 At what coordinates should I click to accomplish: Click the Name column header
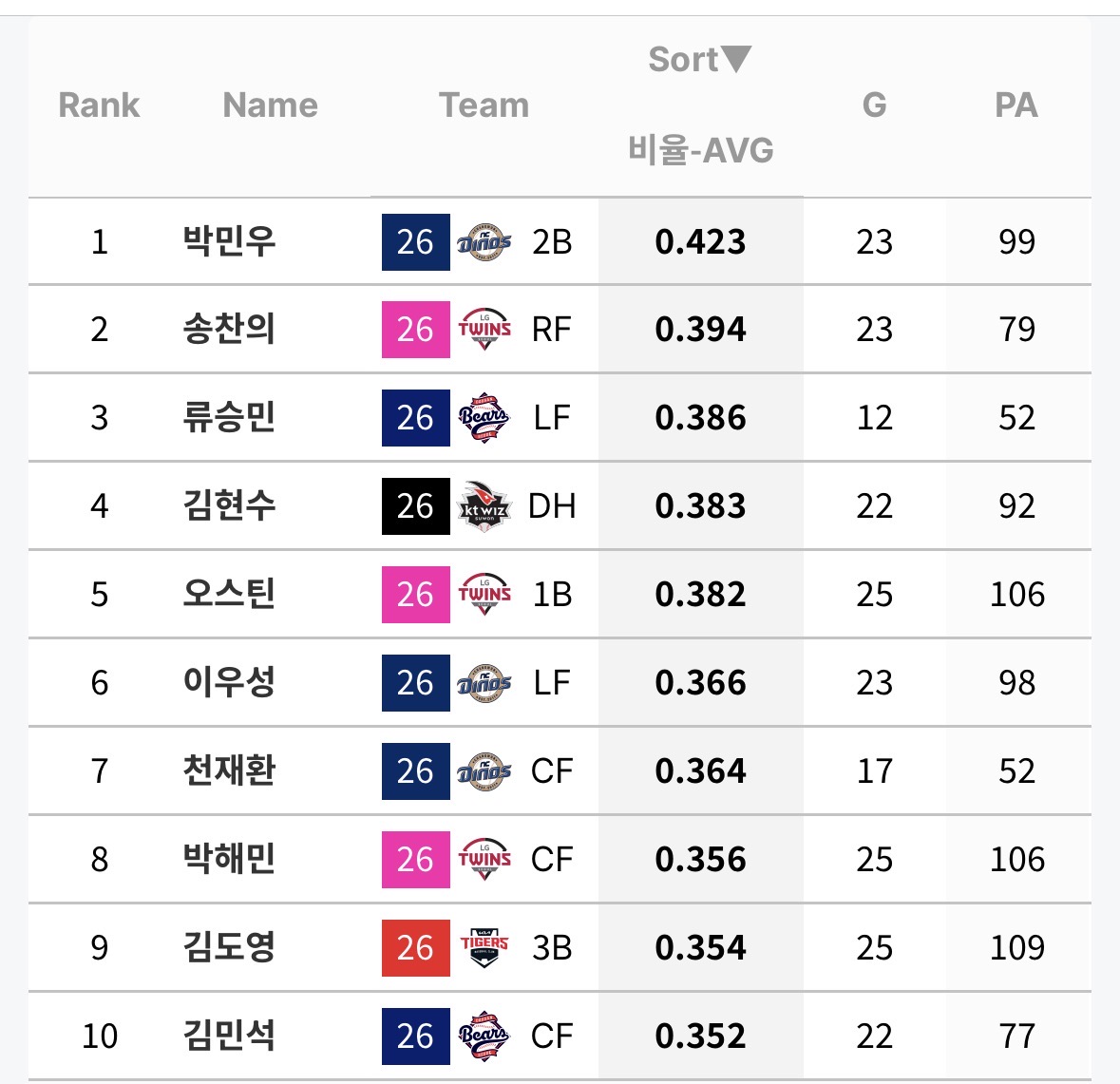pos(270,105)
